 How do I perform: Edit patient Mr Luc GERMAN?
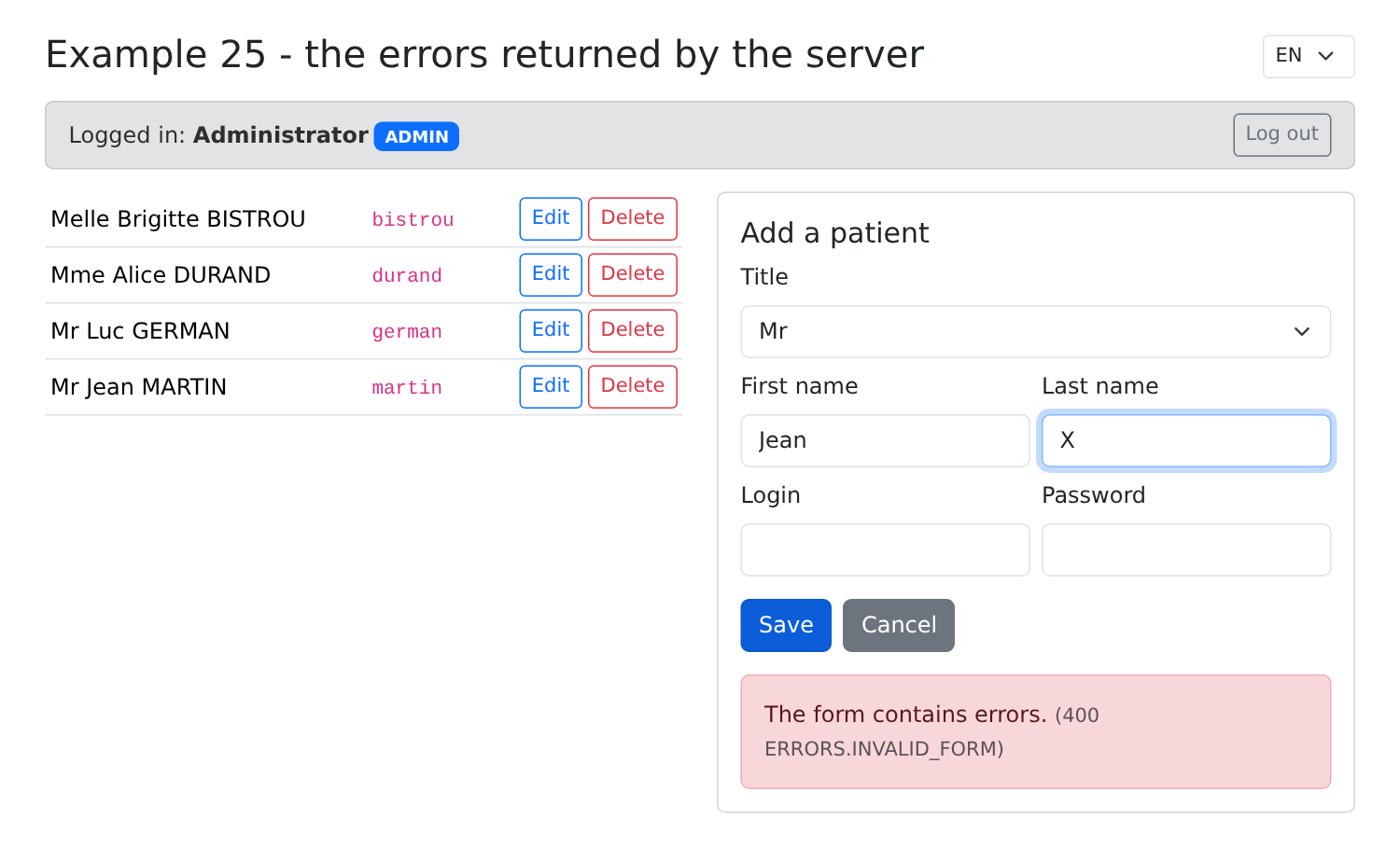[x=551, y=330]
